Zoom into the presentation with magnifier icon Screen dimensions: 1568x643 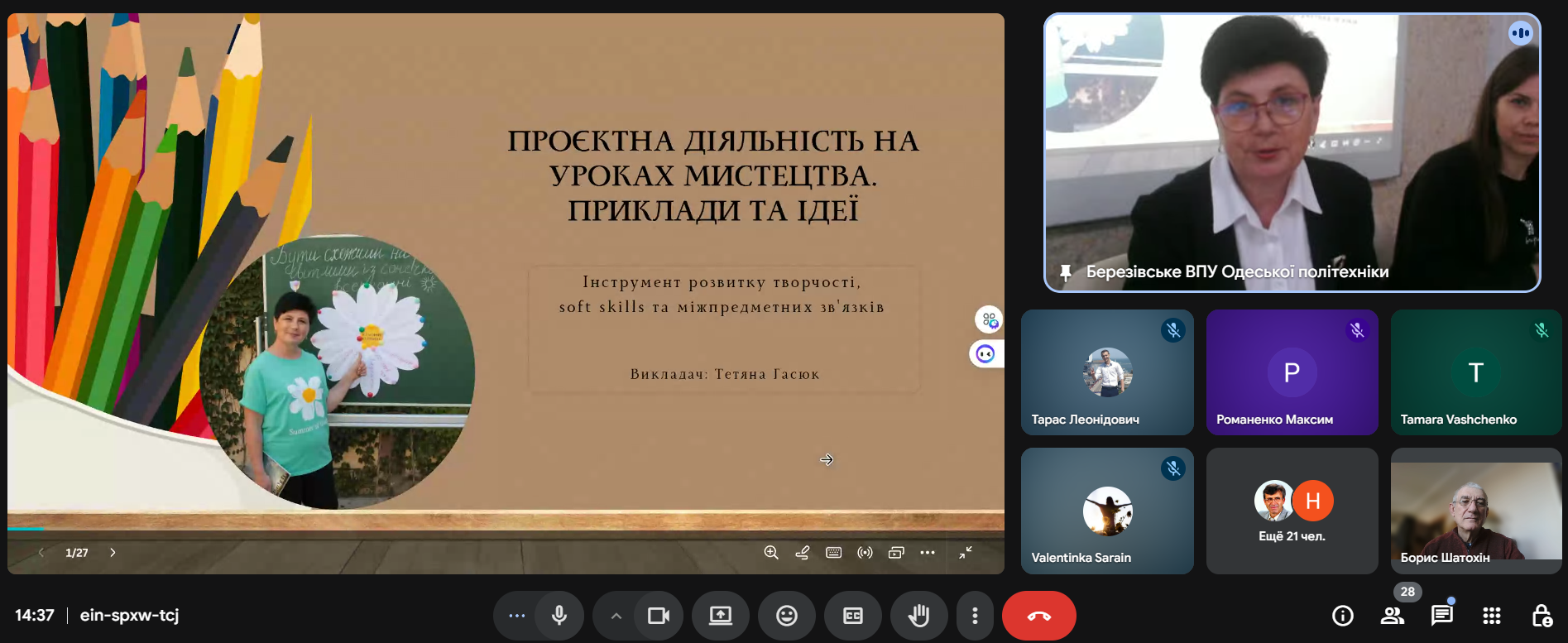pyautogui.click(x=771, y=553)
